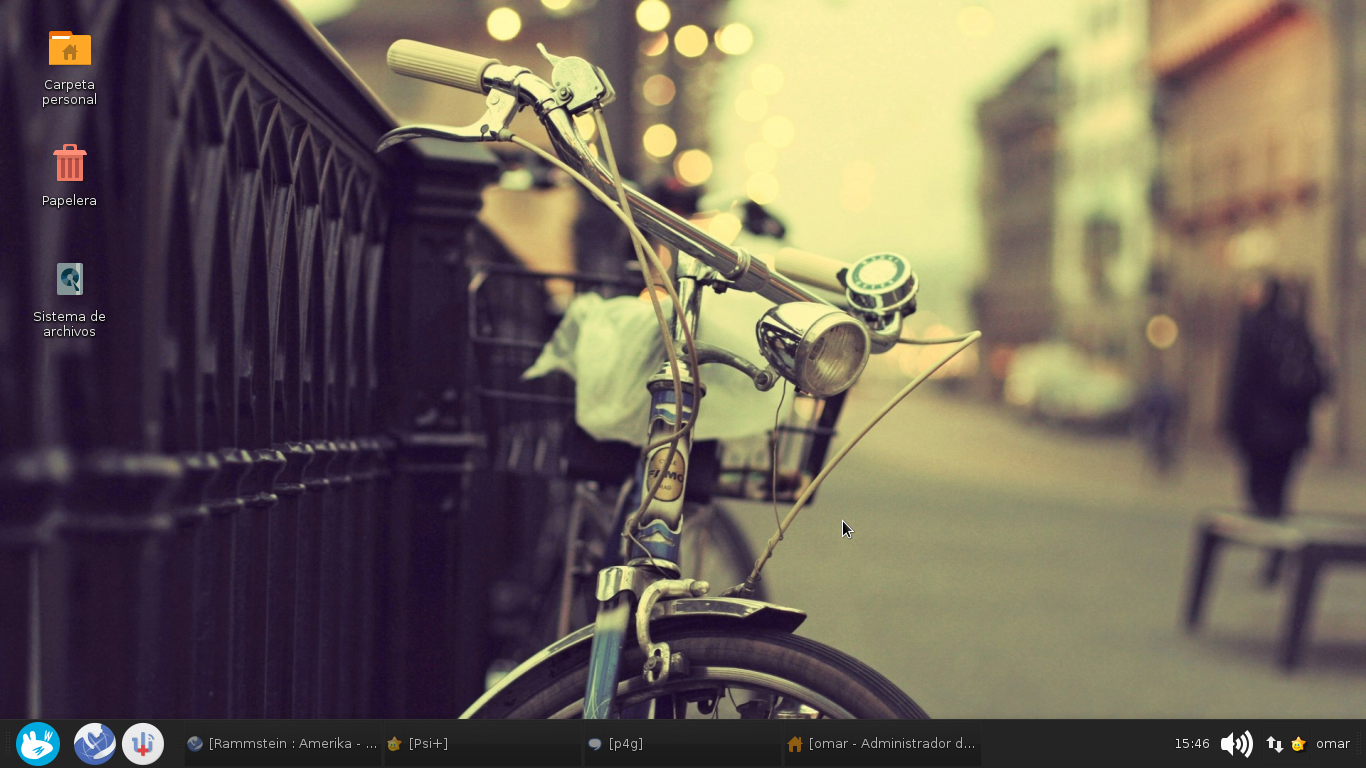Open the Xfce applications menu launcher
Image resolution: width=1366 pixels, height=768 pixels.
coord(38,744)
